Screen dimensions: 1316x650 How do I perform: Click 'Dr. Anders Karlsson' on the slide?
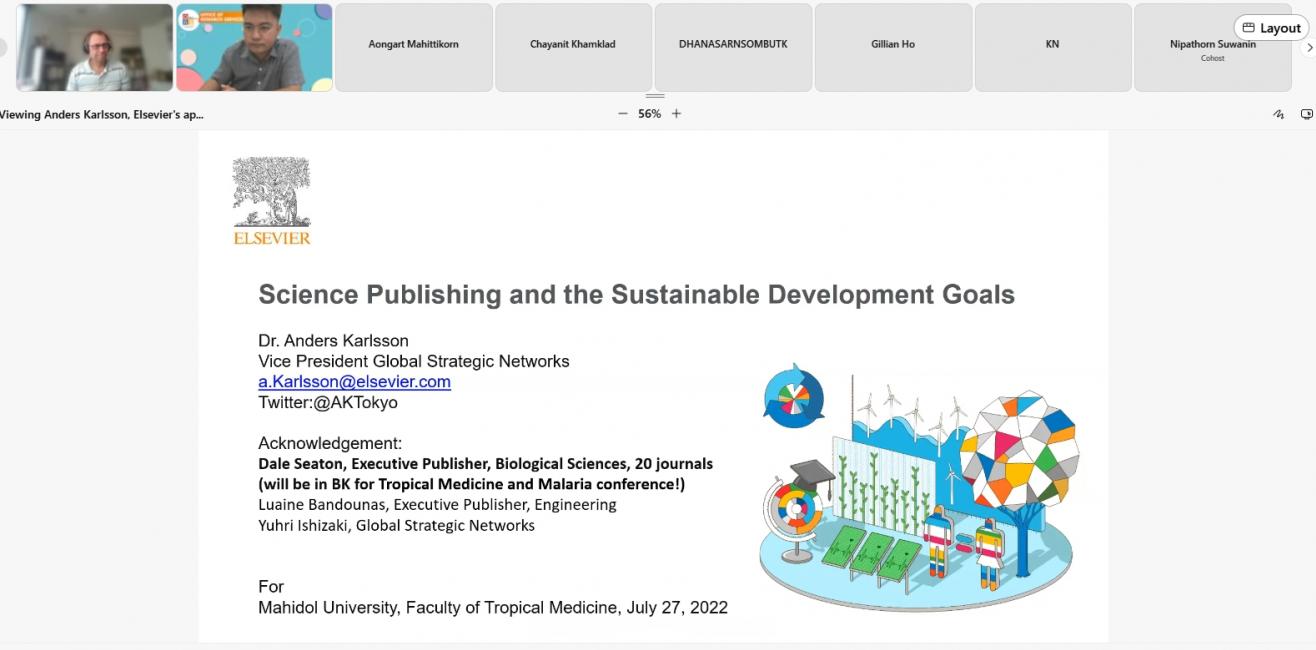tap(333, 340)
